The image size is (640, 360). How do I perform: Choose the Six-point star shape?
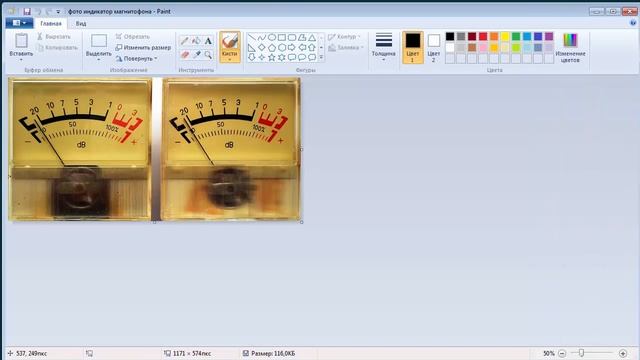[x=282, y=58]
